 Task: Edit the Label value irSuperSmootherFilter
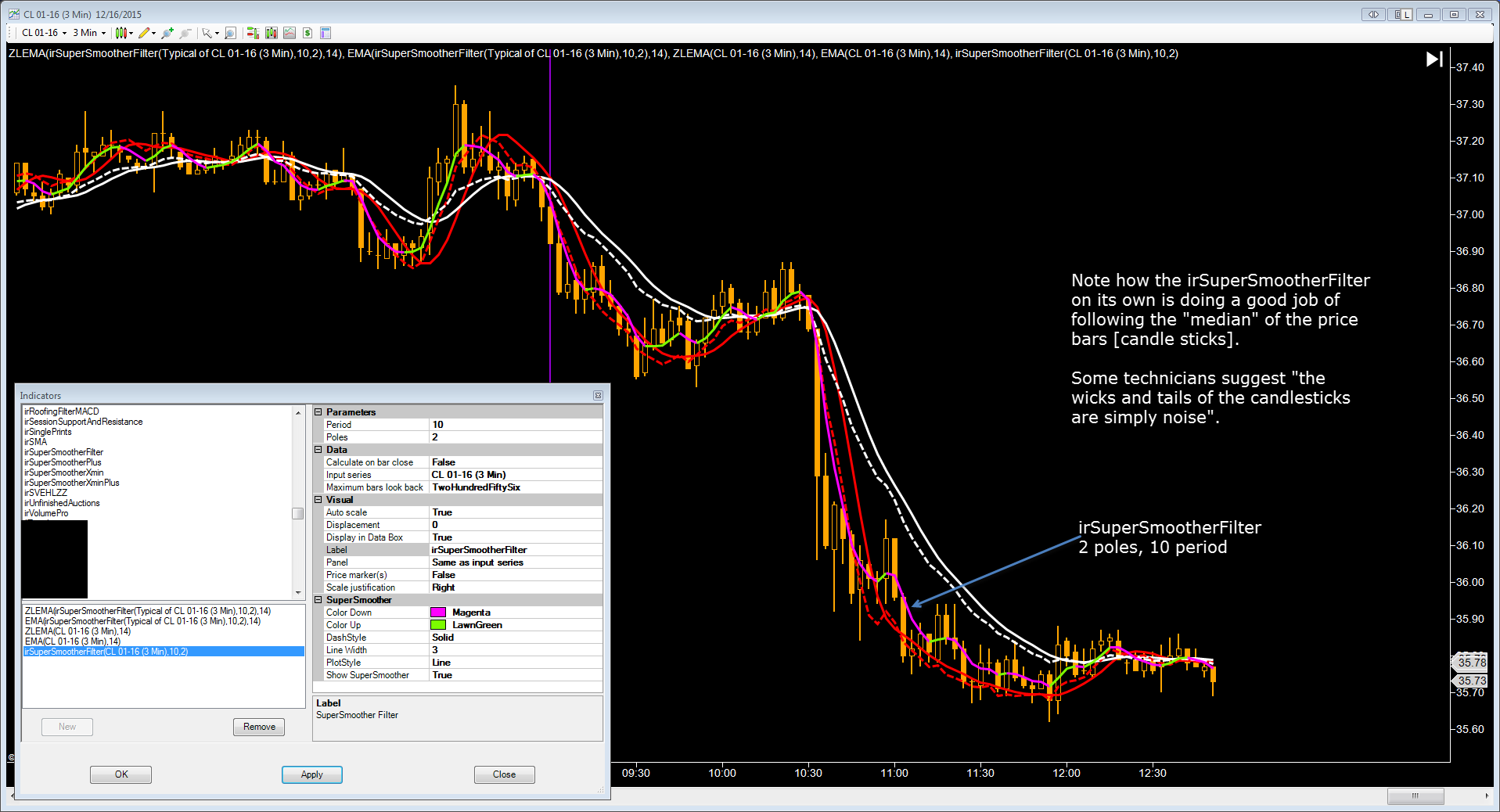click(x=516, y=550)
